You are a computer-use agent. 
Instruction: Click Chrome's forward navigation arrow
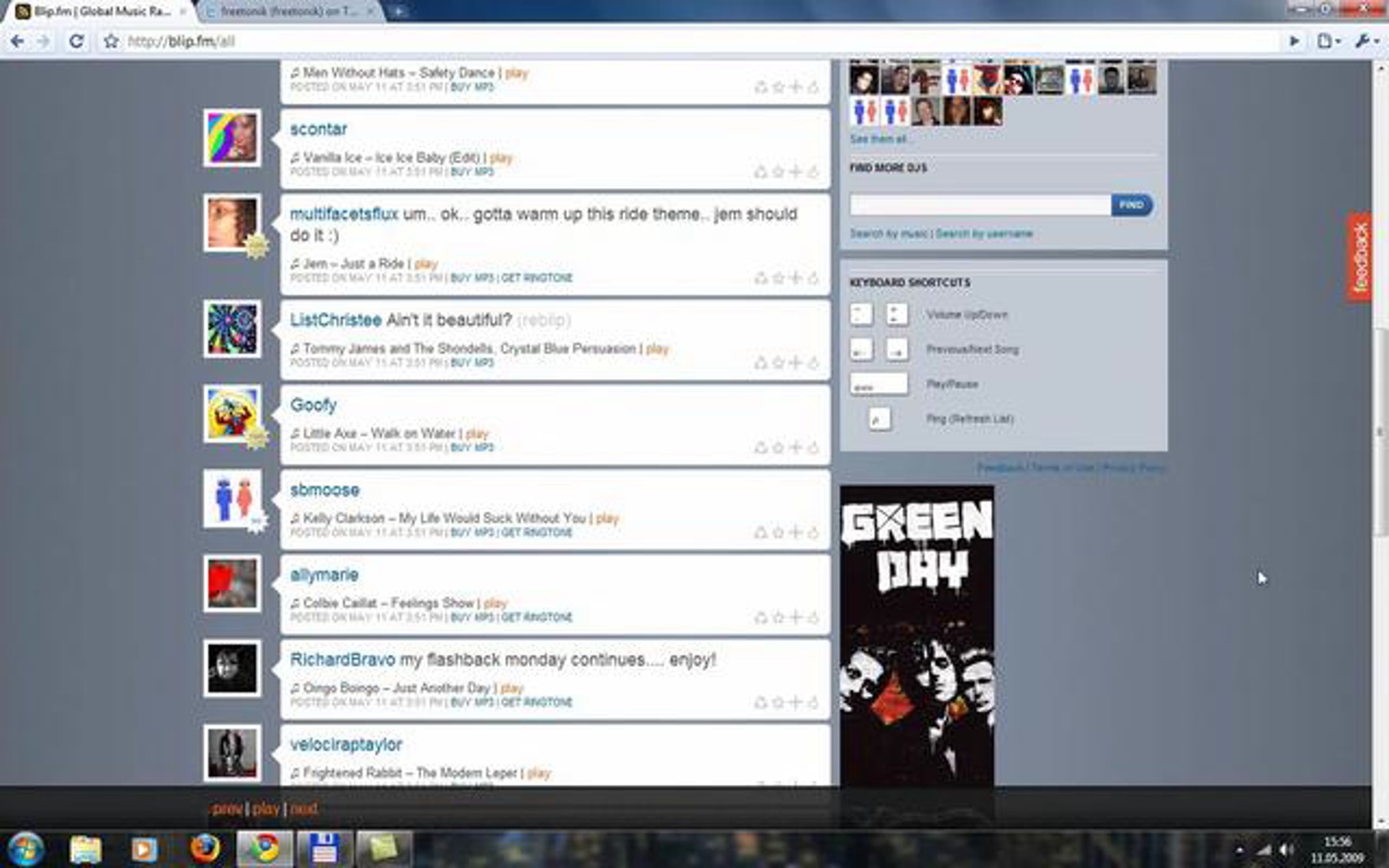point(44,41)
